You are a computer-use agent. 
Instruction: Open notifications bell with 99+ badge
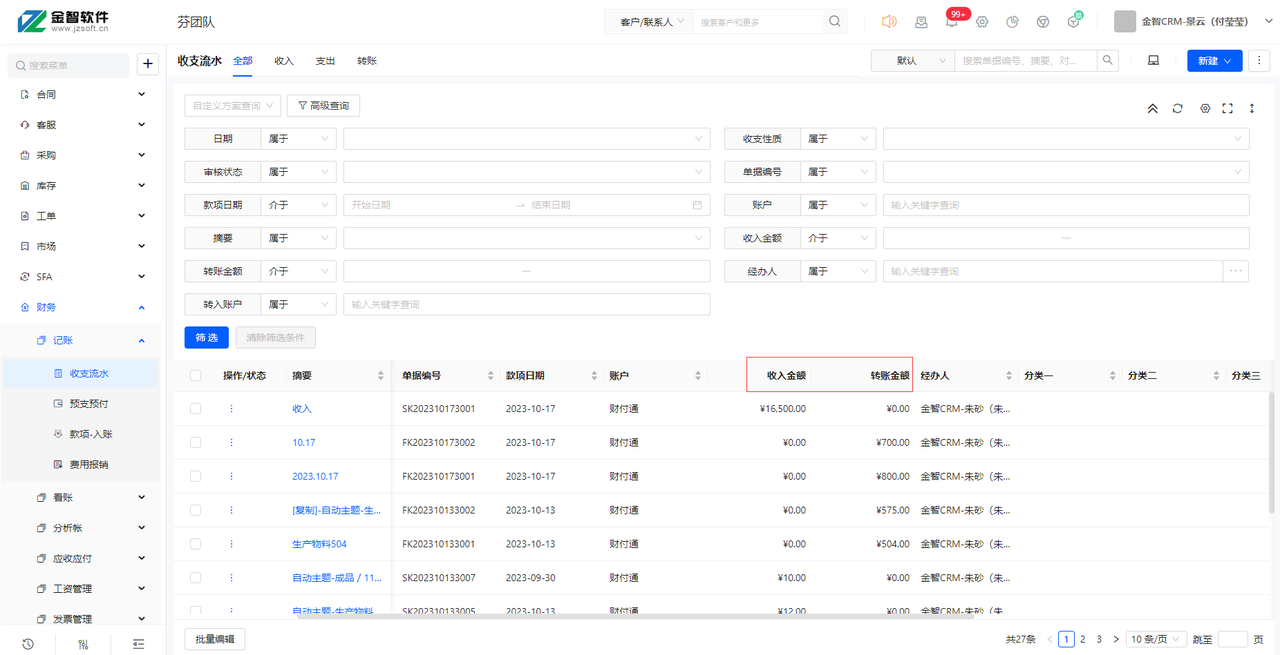[951, 21]
